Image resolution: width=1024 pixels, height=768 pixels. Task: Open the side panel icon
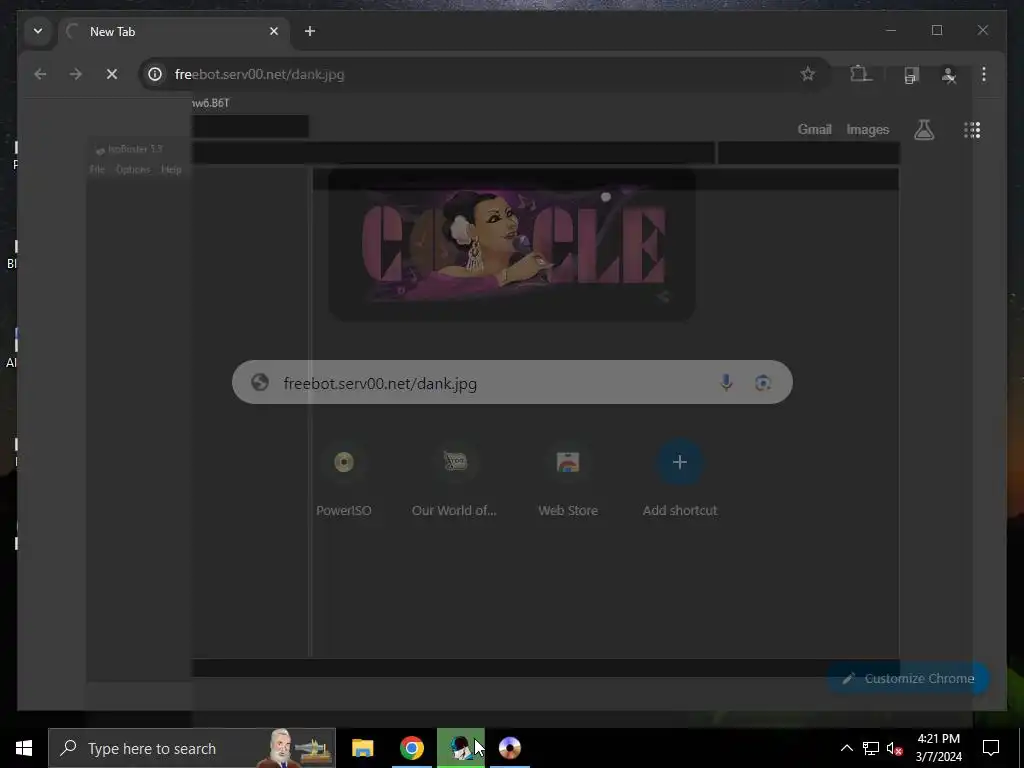click(x=911, y=75)
